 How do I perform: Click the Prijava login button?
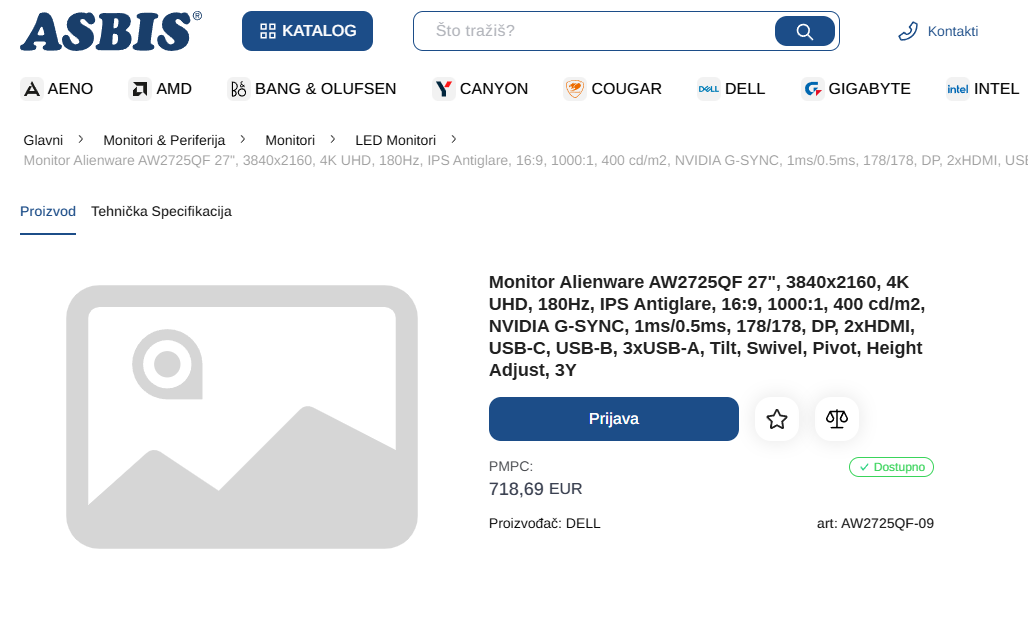click(x=614, y=419)
